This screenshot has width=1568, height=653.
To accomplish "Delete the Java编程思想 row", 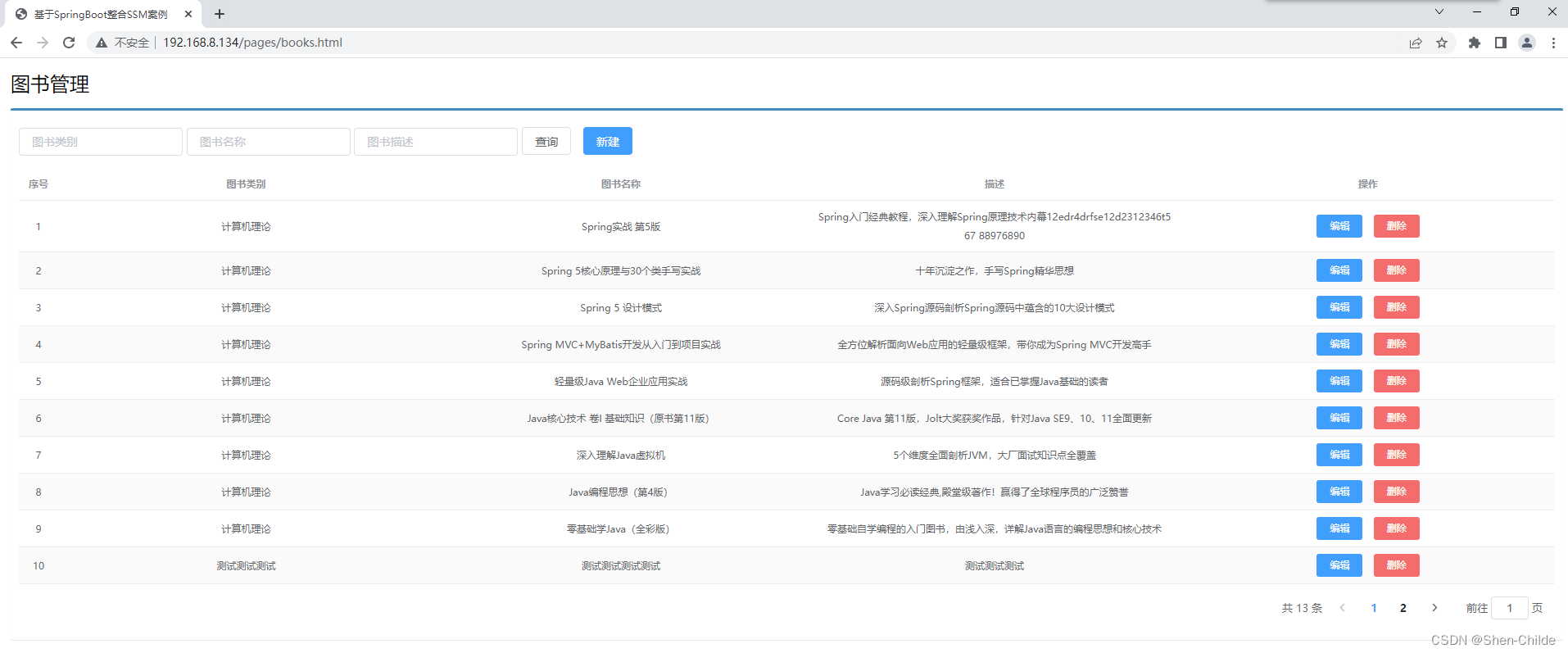I will (x=1397, y=492).
